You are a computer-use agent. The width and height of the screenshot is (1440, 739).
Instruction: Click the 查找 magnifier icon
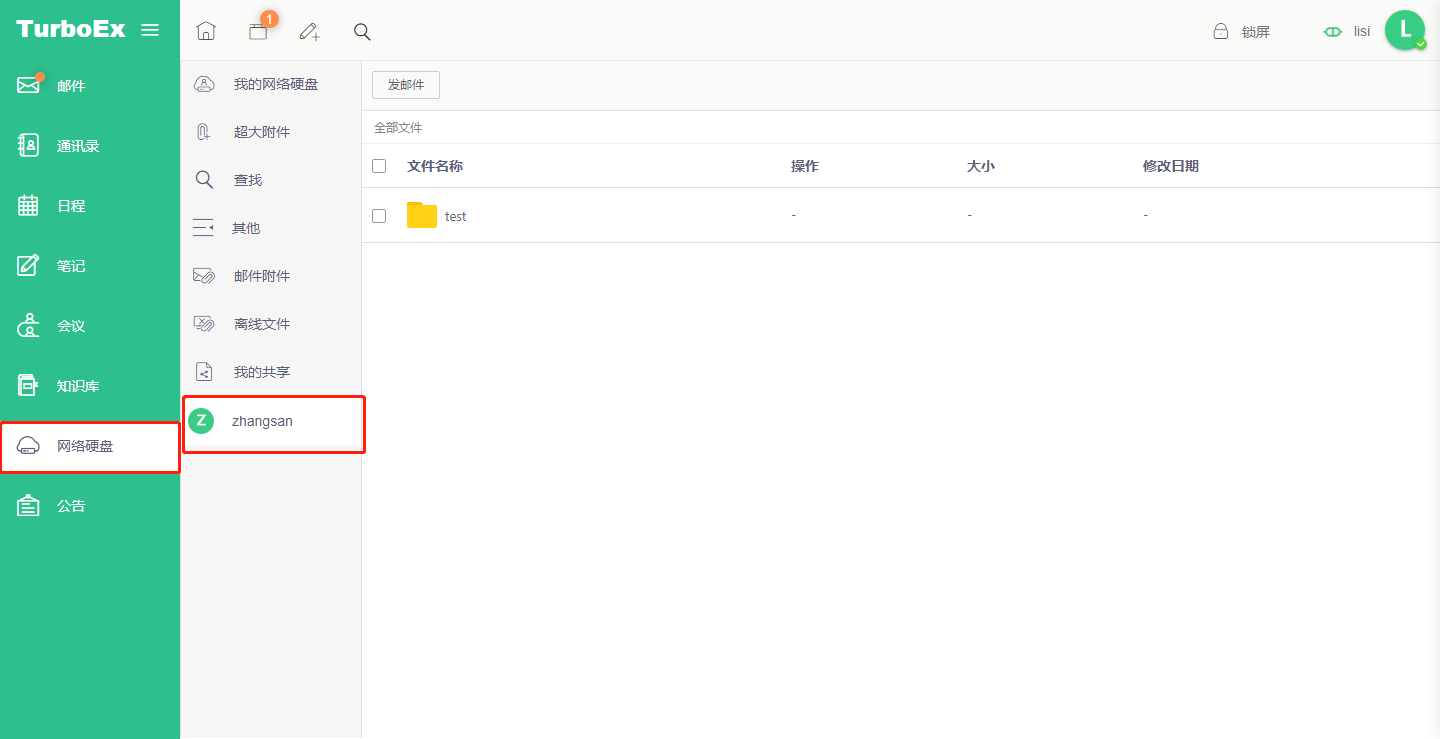(x=204, y=180)
